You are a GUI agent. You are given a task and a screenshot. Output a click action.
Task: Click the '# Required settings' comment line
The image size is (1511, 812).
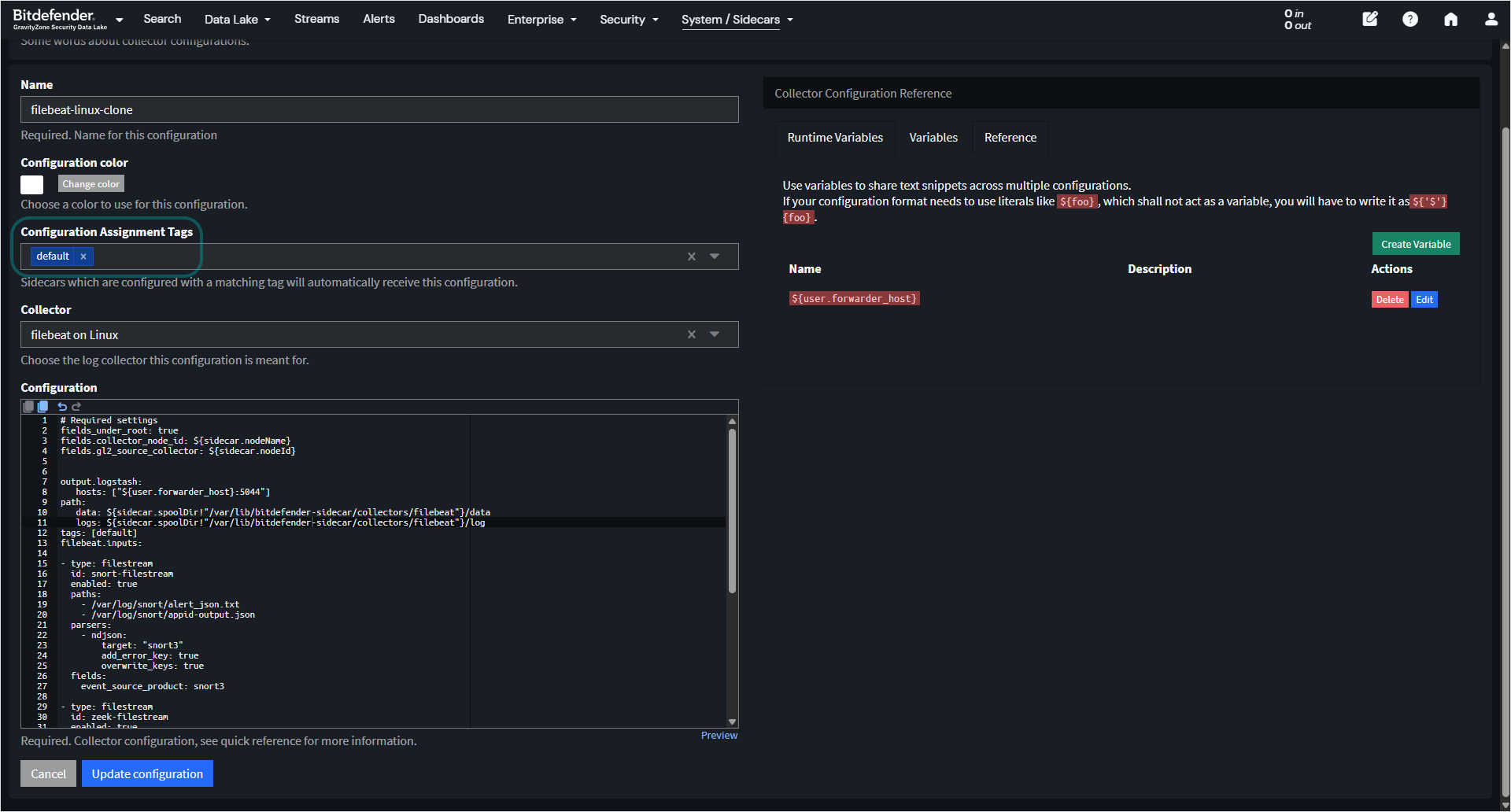click(109, 420)
